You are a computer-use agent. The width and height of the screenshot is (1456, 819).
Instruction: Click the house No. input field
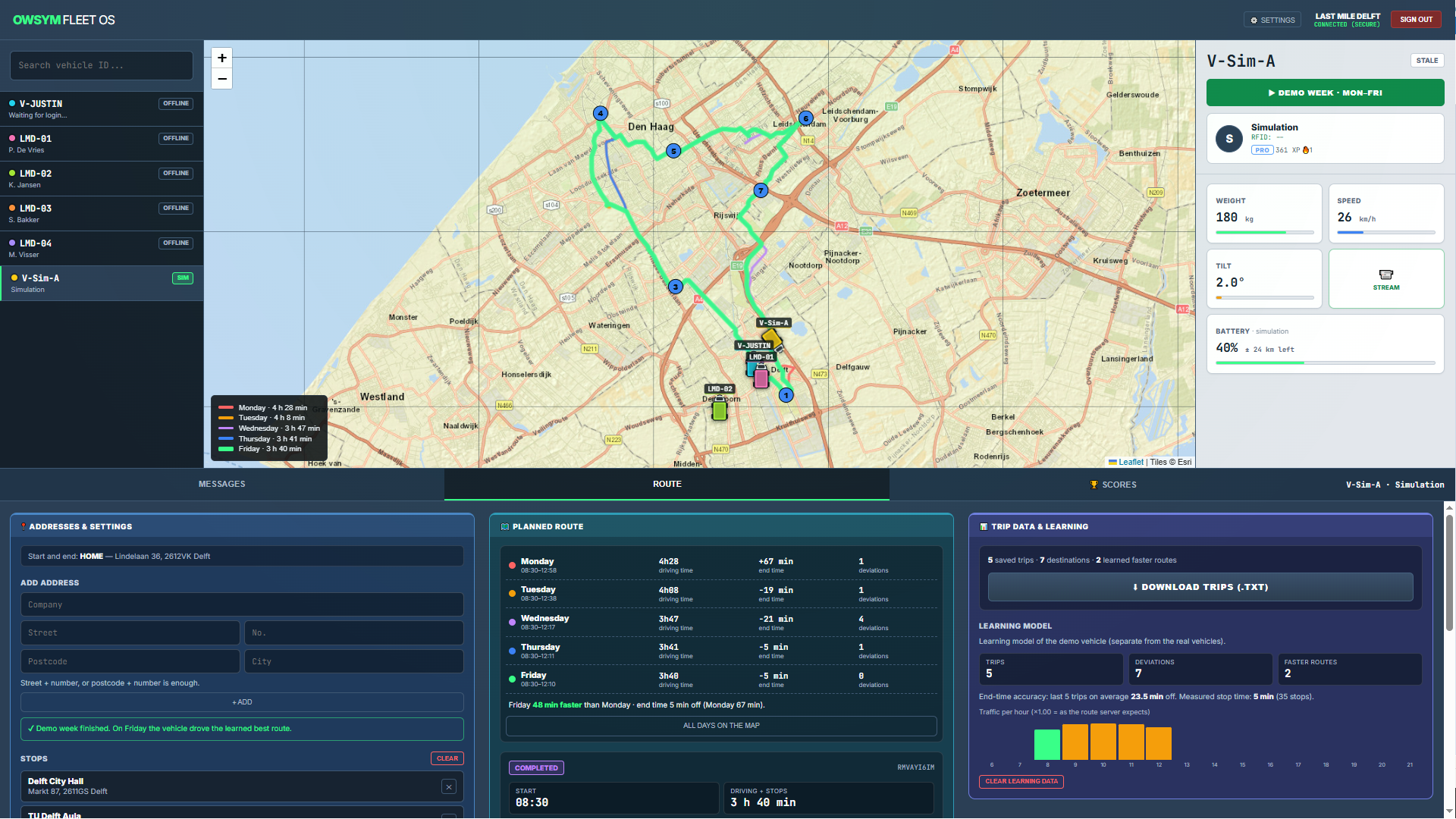(x=353, y=633)
